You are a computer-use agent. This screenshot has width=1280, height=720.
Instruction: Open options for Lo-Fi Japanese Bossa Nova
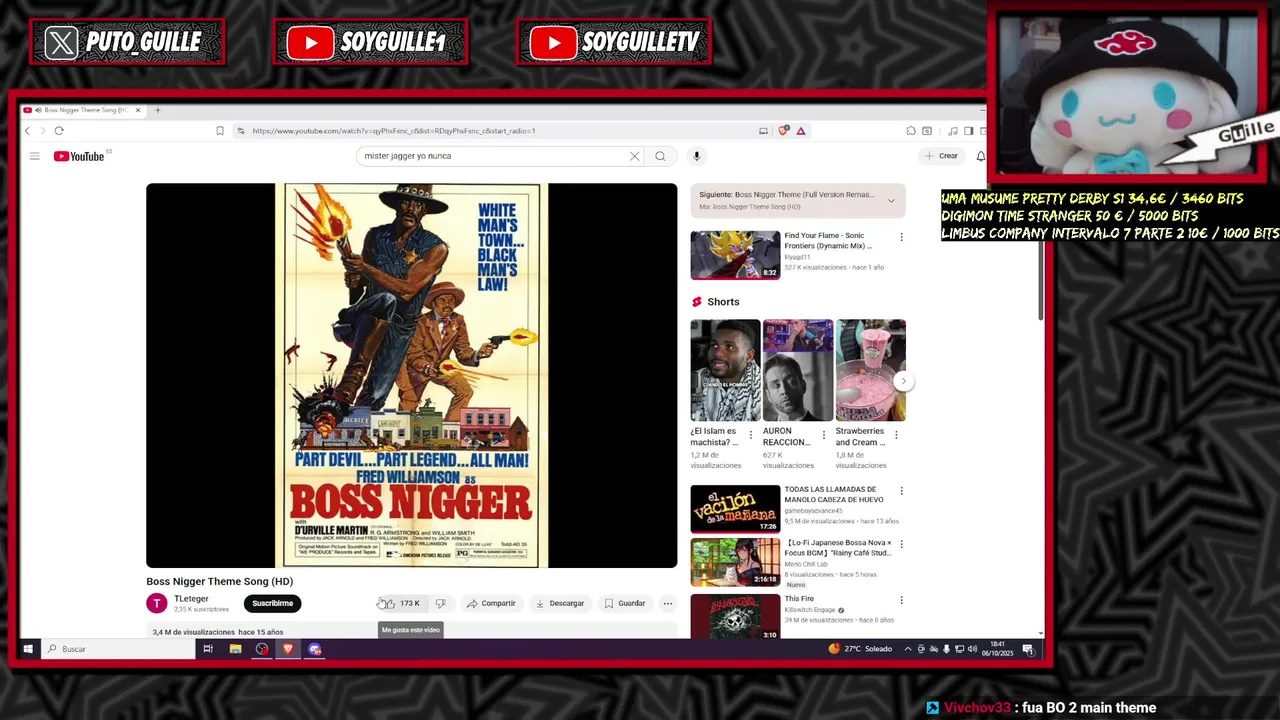click(x=901, y=545)
